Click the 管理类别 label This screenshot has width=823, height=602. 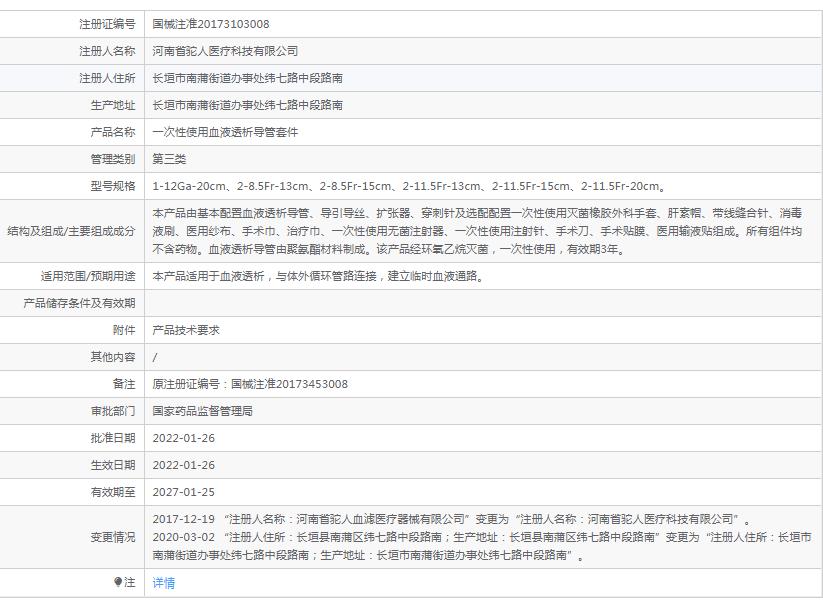tap(113, 159)
